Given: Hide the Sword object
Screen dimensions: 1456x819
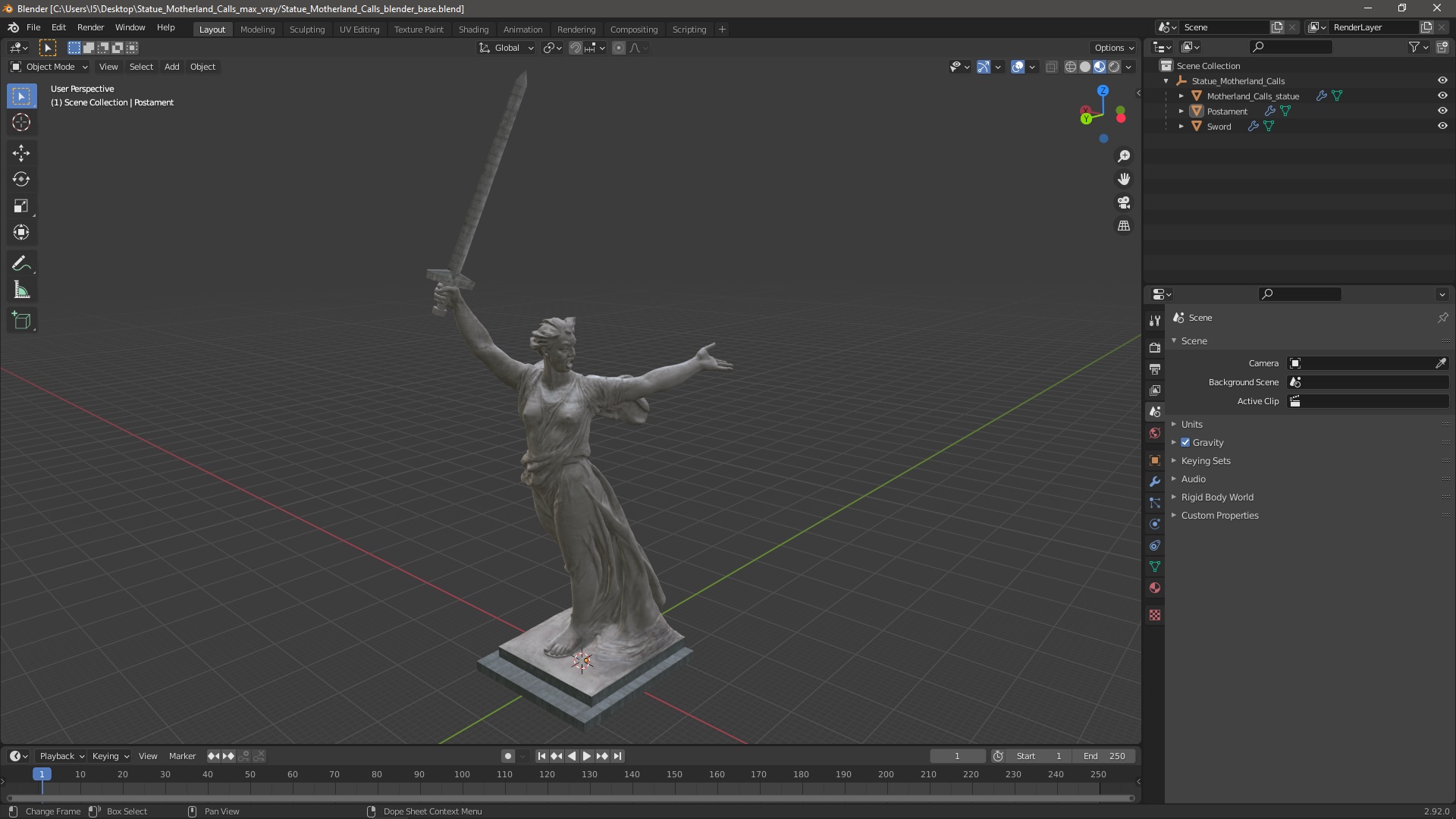Looking at the screenshot, I should (1442, 126).
